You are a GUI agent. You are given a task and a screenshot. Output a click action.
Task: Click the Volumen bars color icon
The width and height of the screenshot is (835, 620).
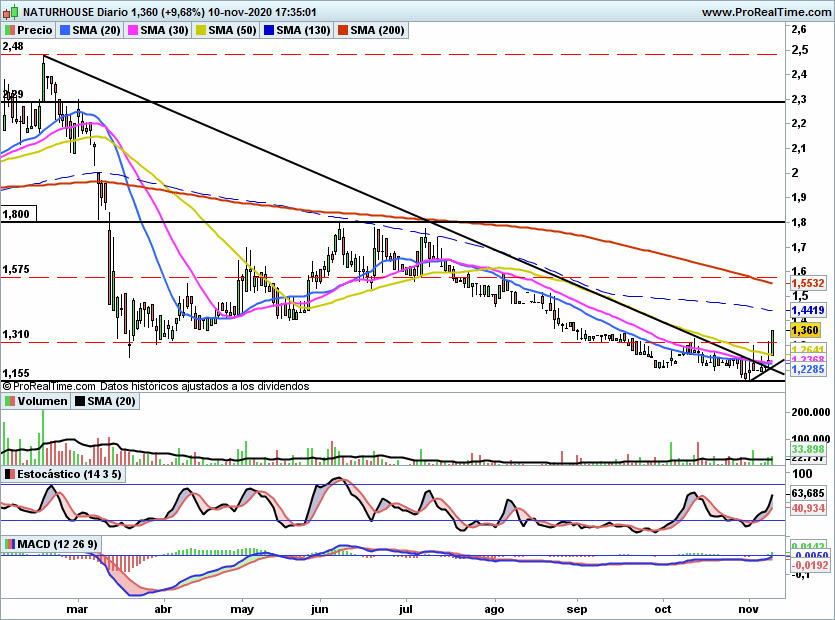10,401
